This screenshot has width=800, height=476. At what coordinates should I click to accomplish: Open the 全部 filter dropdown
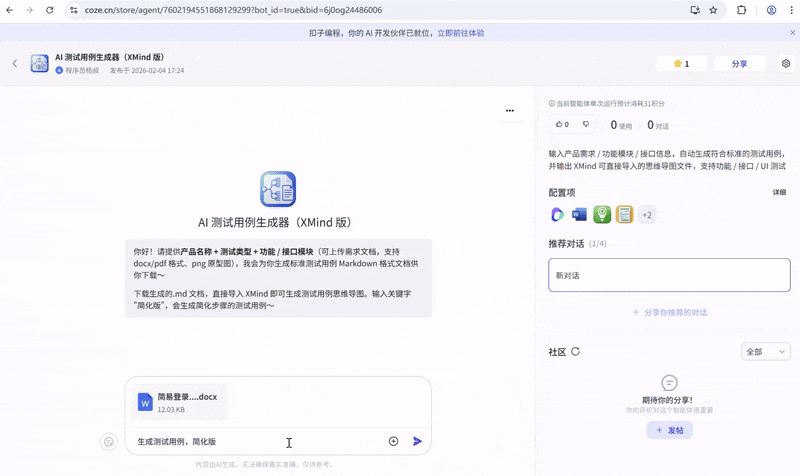(765, 352)
